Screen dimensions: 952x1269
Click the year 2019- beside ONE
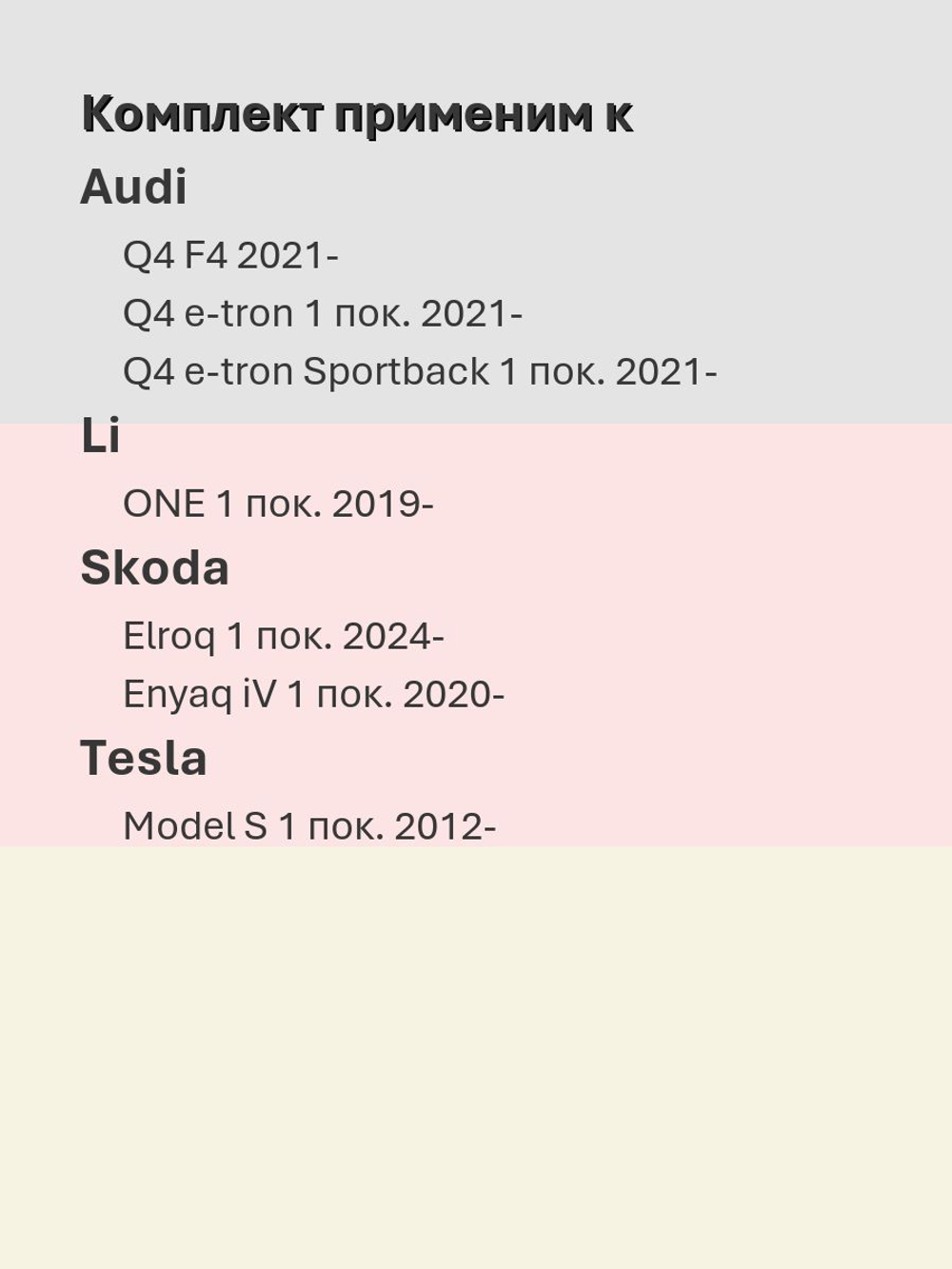383,504
